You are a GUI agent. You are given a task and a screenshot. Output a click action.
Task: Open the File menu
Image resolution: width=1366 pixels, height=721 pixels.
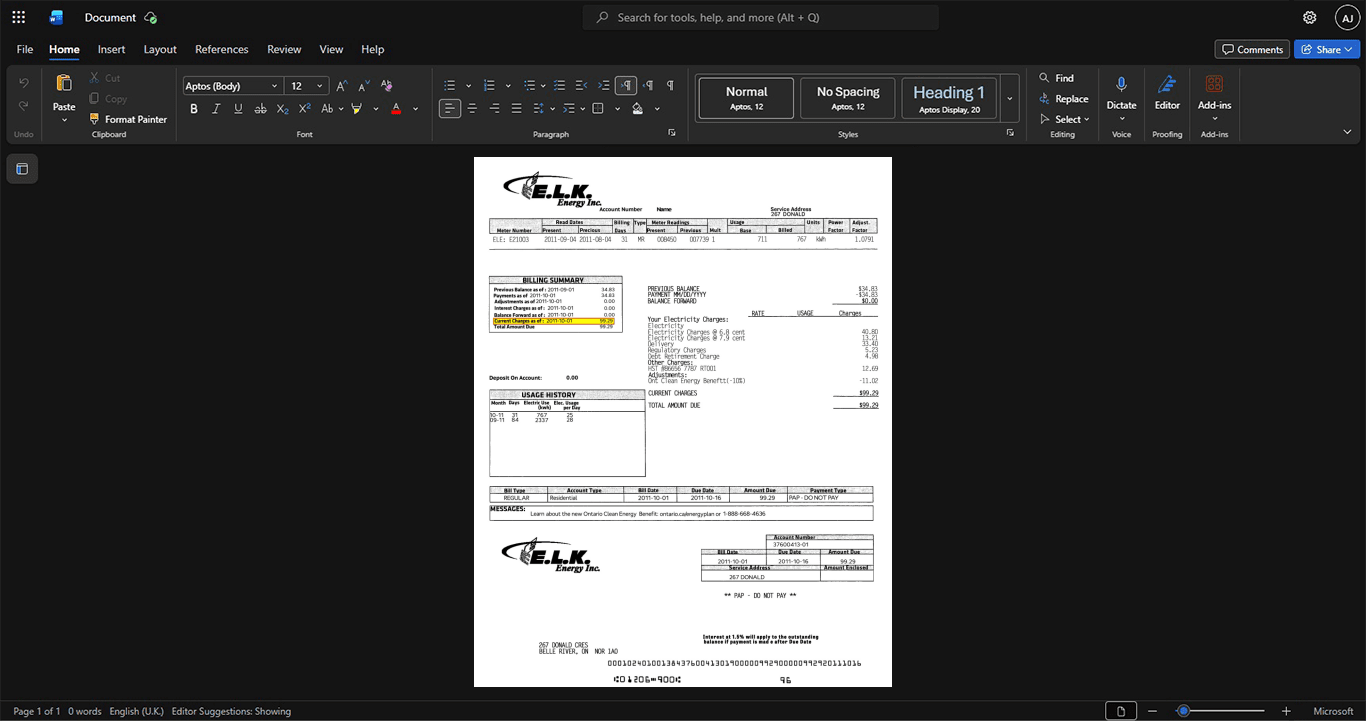tap(25, 49)
